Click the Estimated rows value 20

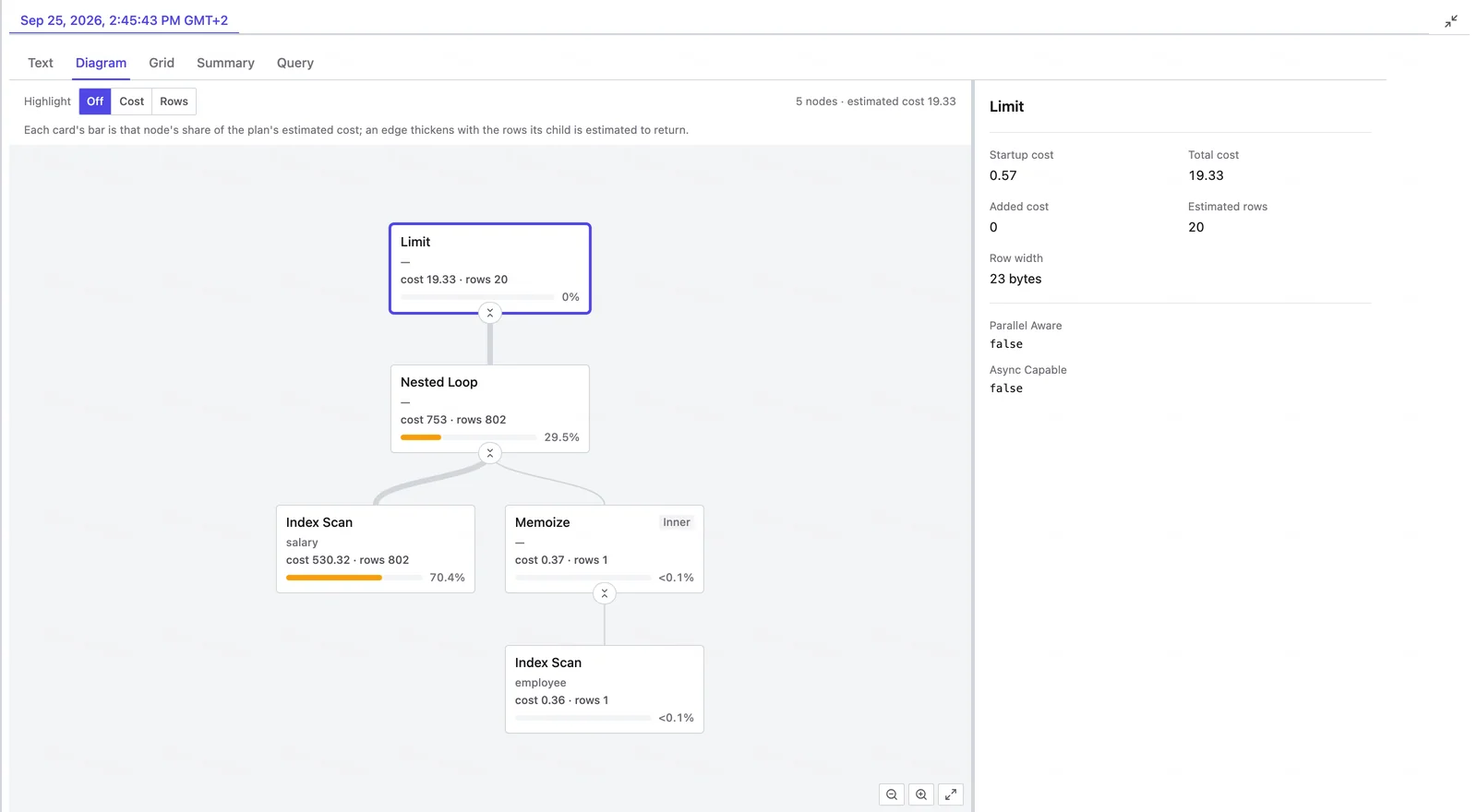pos(1195,227)
